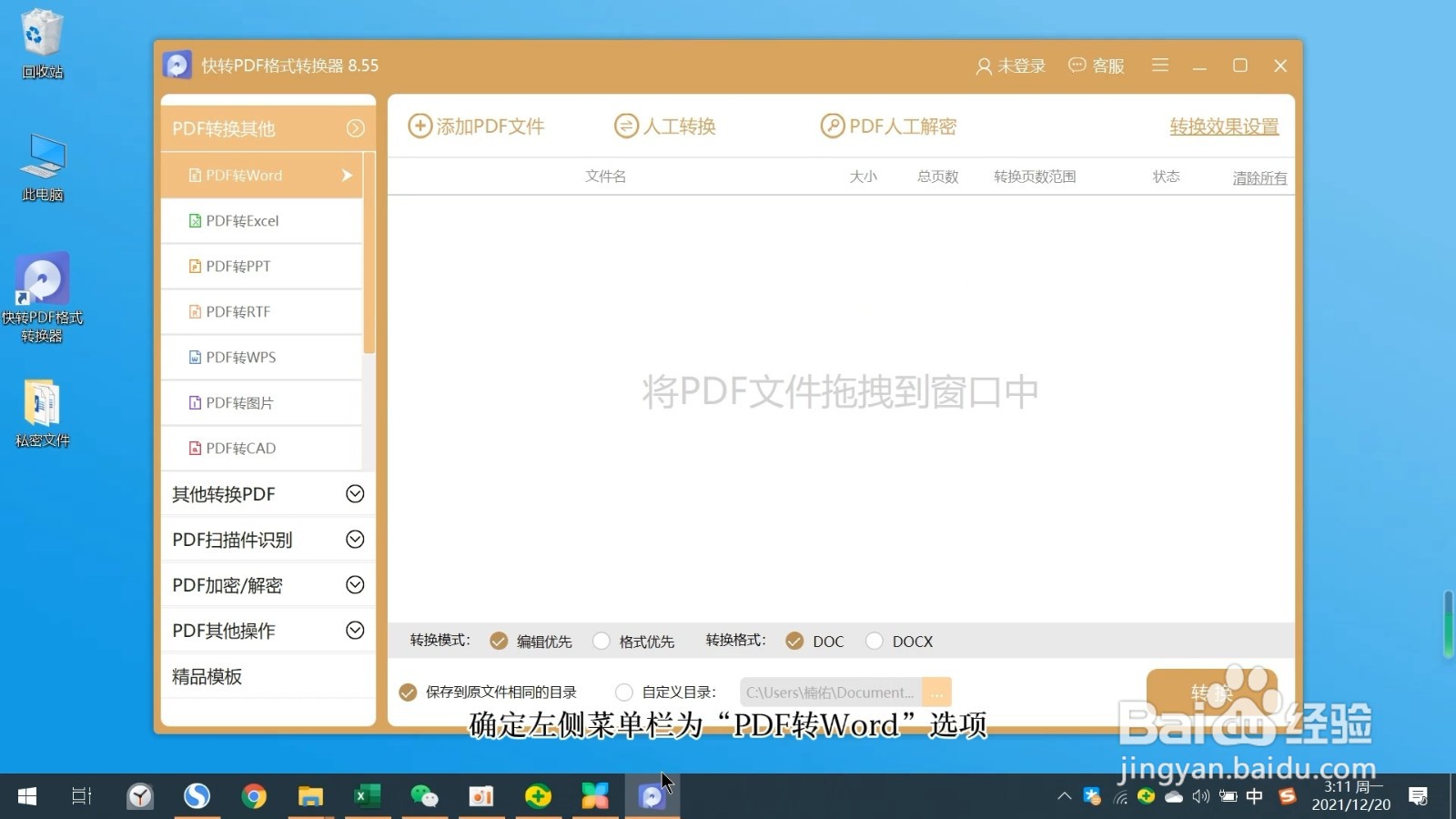Click the arrow beside PDF转Word
The width and height of the screenshot is (1456, 819).
(347, 176)
